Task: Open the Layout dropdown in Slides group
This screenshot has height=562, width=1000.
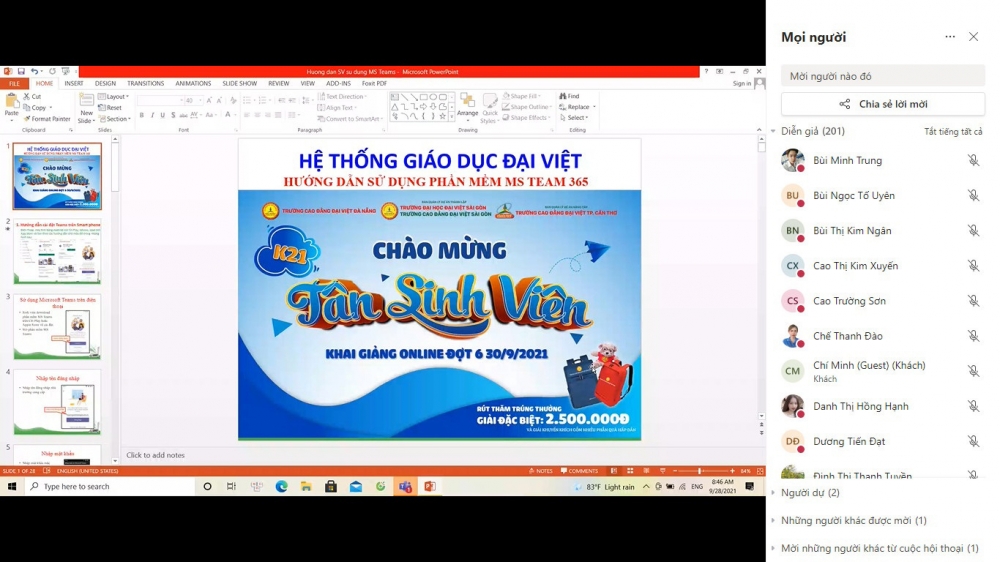Action: pos(116,96)
